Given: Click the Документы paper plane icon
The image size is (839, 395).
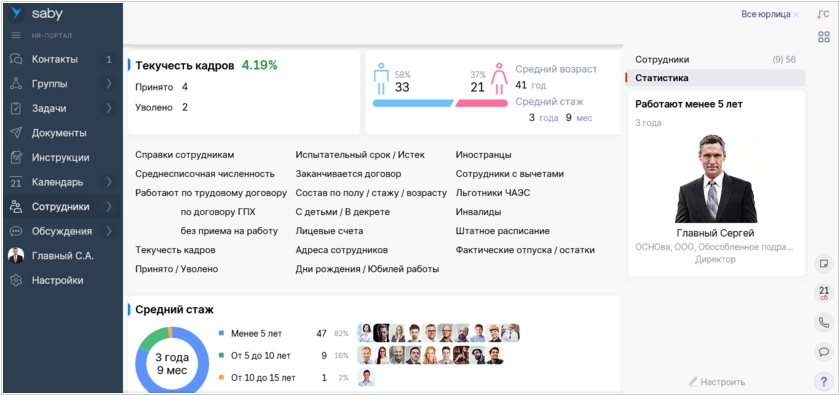Looking at the screenshot, I should click(x=16, y=133).
